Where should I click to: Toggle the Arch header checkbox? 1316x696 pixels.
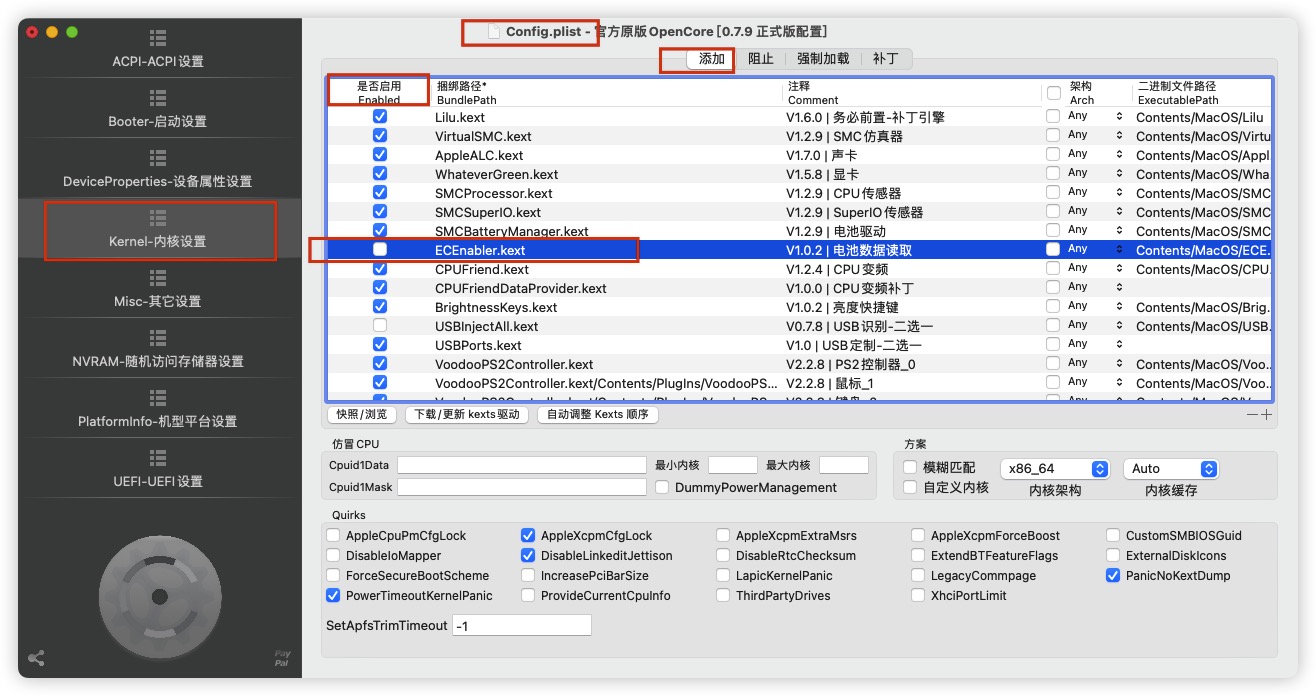pos(1053,93)
